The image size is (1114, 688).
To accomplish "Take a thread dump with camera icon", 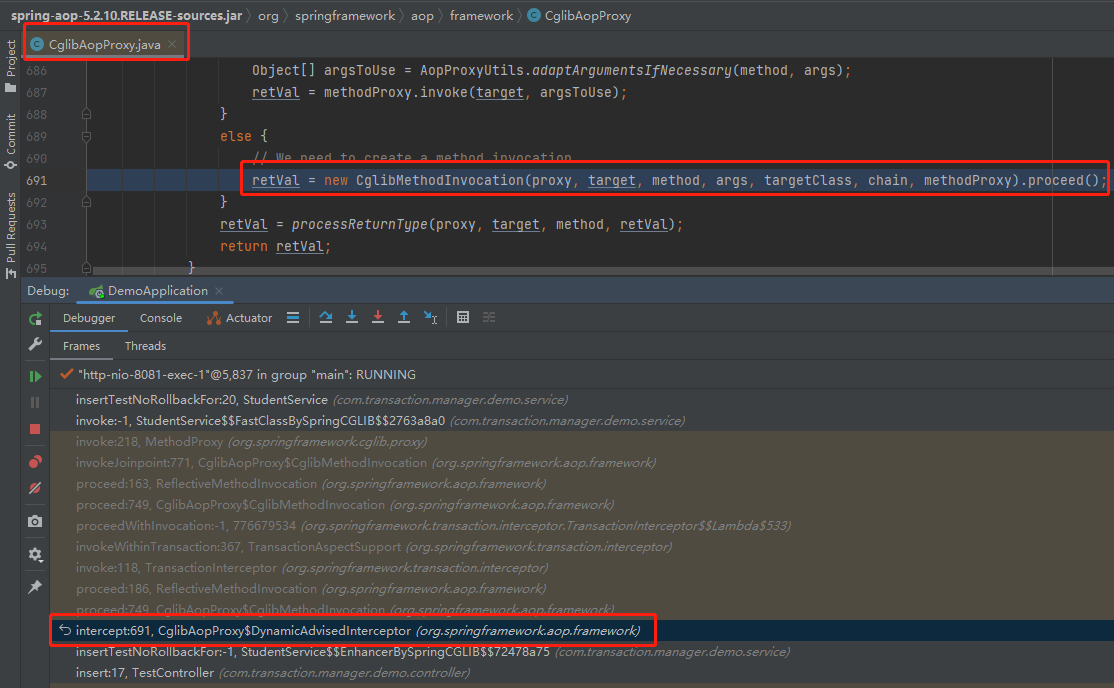I will click(35, 522).
